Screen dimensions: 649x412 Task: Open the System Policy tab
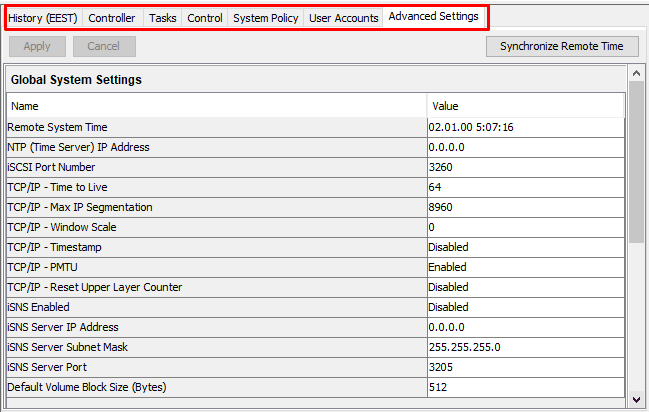(x=265, y=18)
